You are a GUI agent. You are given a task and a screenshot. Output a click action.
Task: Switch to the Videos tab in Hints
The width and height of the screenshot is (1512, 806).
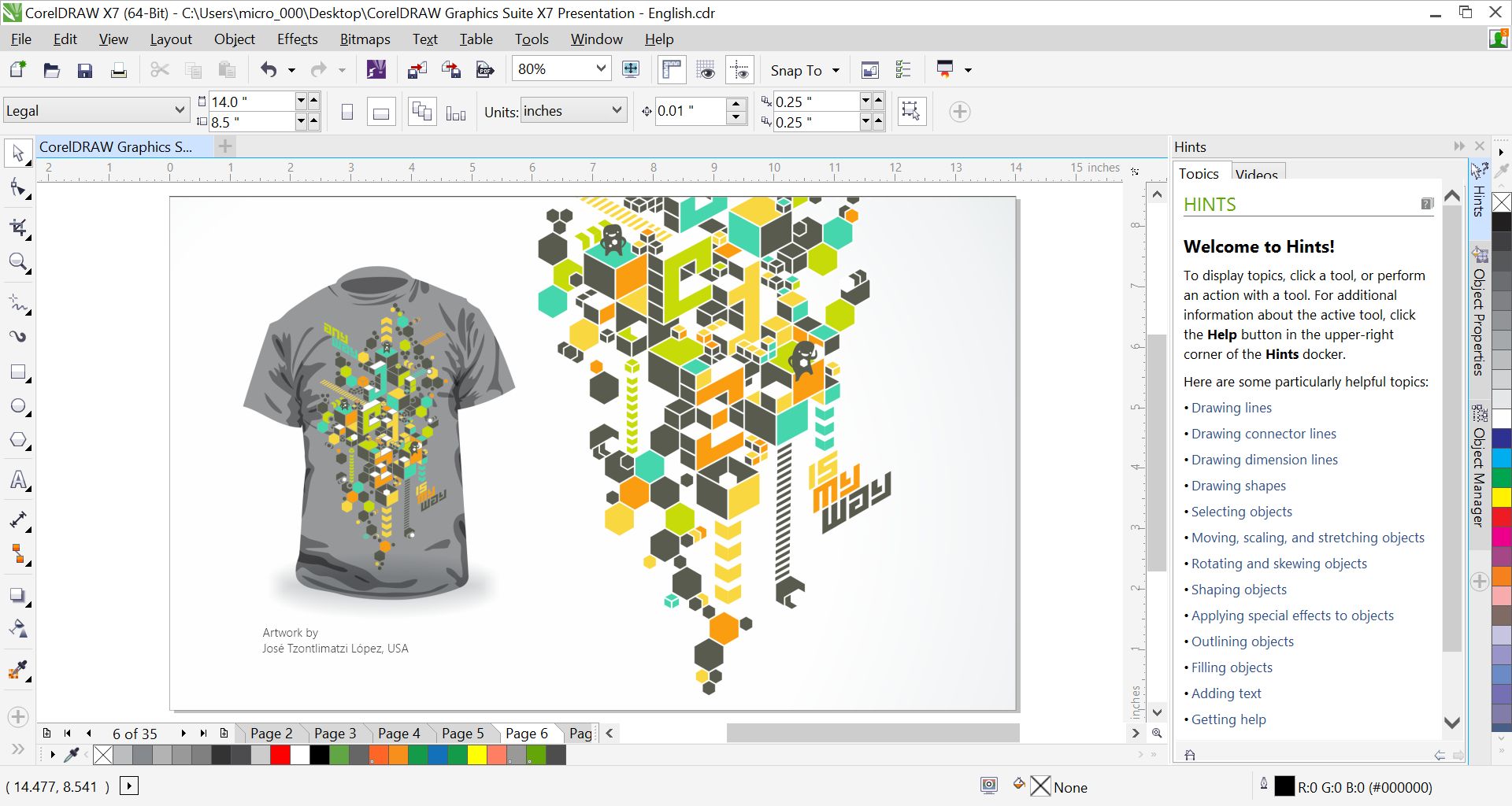[x=1256, y=174]
